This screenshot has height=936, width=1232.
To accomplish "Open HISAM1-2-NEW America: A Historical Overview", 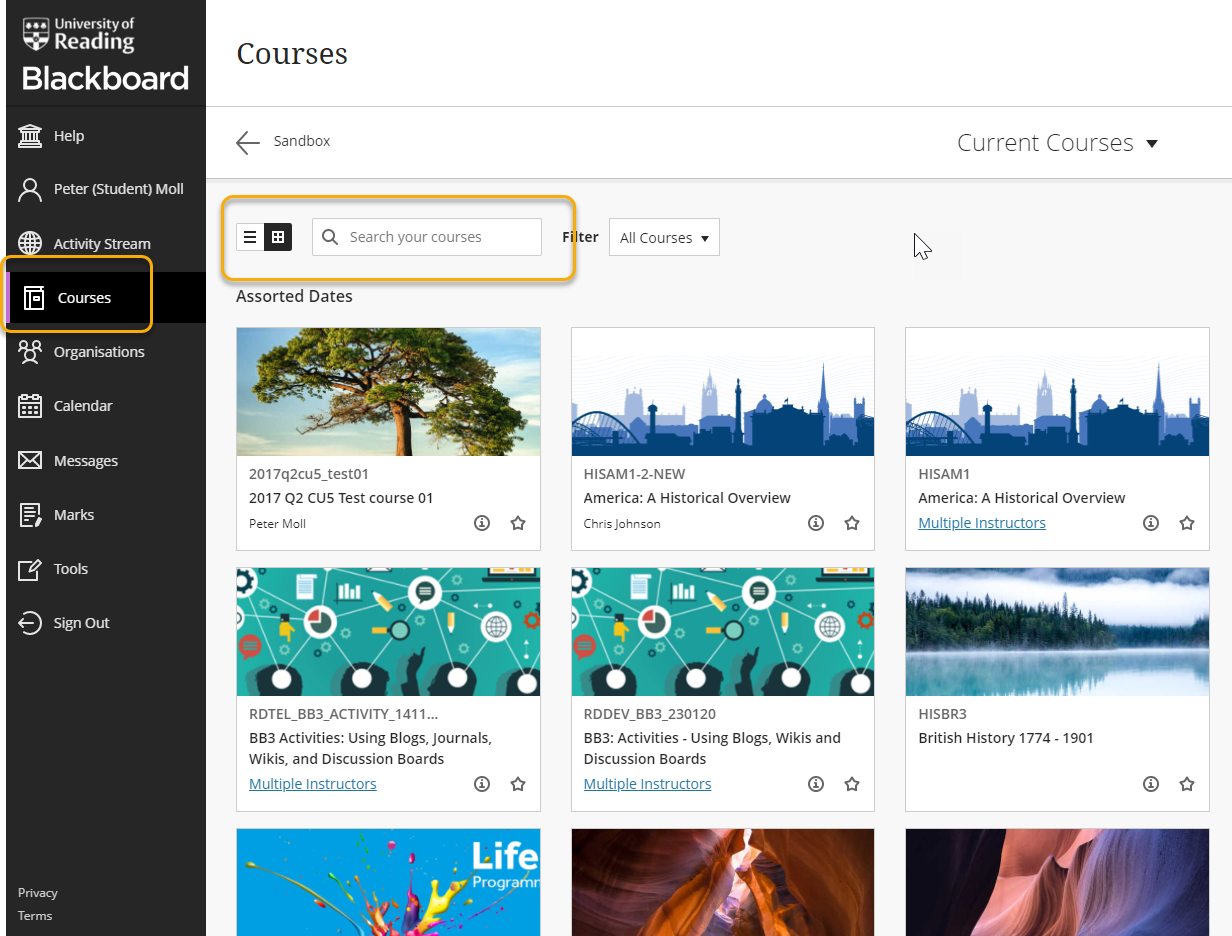I will 687,498.
